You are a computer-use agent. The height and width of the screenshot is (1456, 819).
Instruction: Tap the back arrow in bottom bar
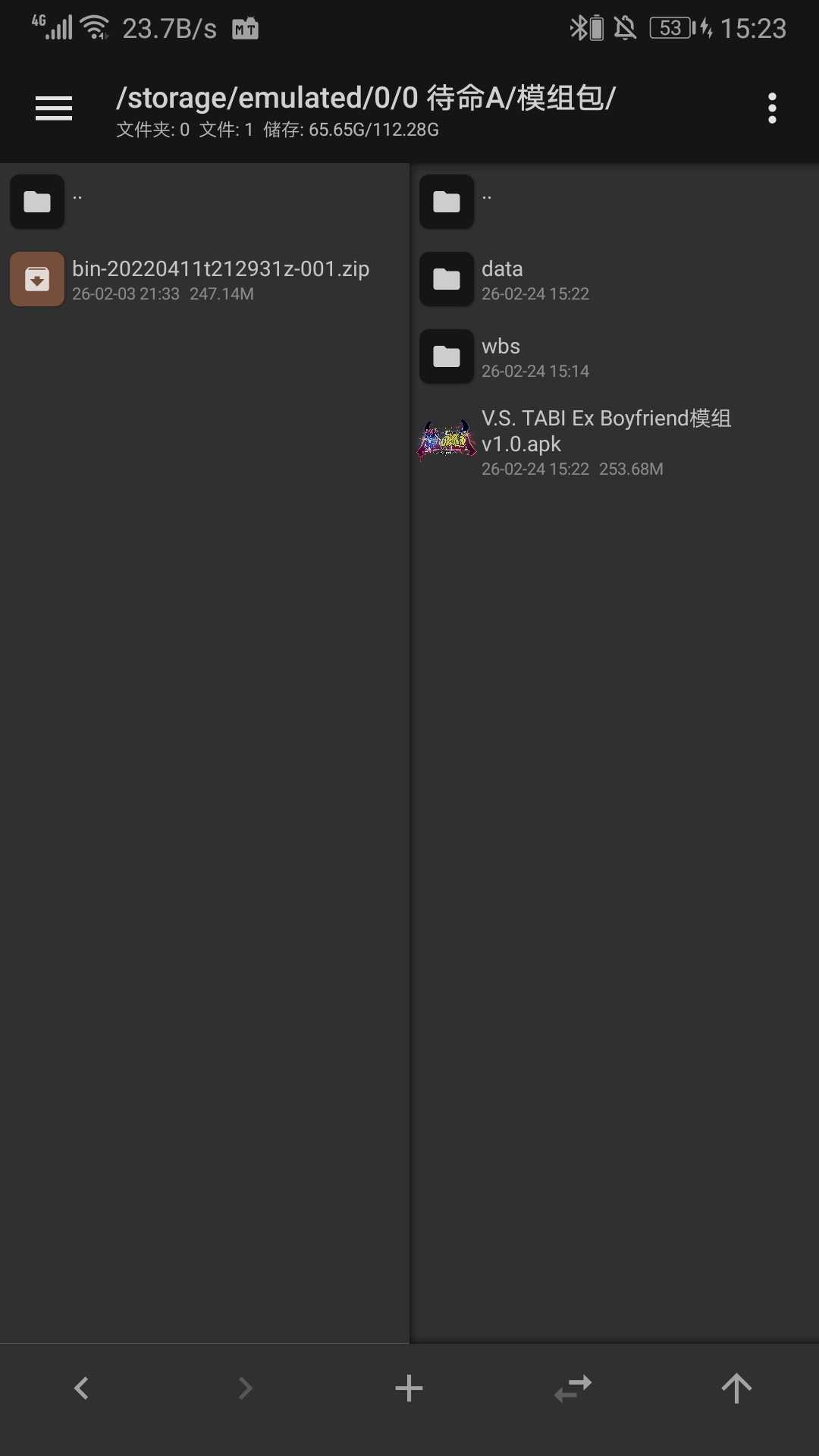pos(81,1389)
